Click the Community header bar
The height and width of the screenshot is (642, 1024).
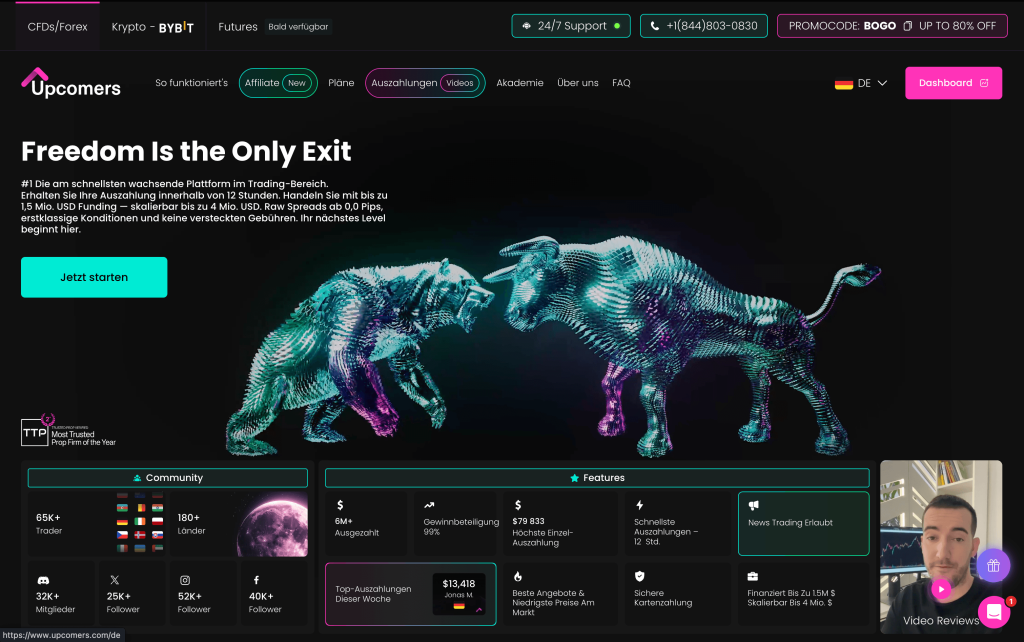point(168,477)
